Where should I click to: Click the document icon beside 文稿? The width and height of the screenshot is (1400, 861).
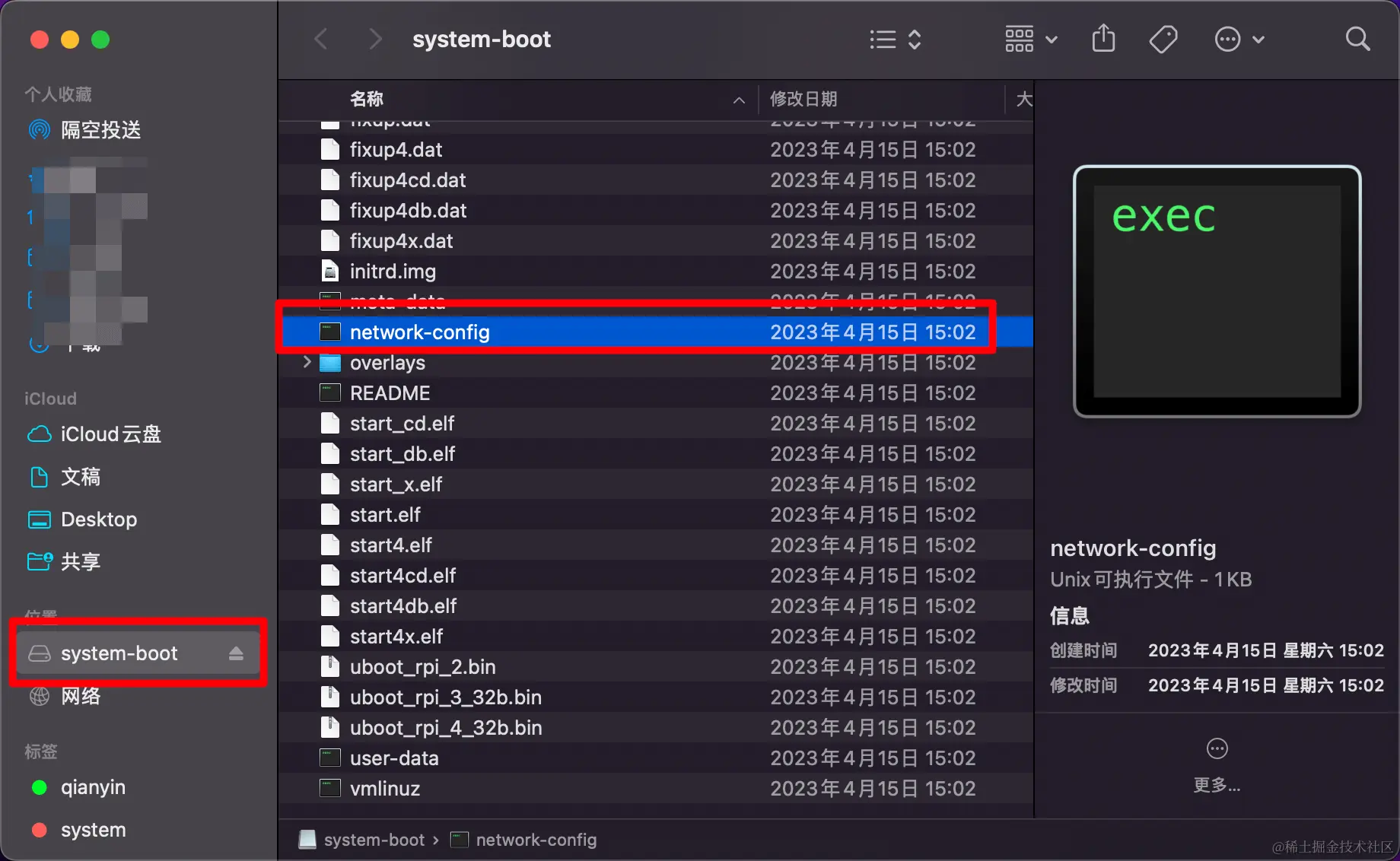pos(39,477)
